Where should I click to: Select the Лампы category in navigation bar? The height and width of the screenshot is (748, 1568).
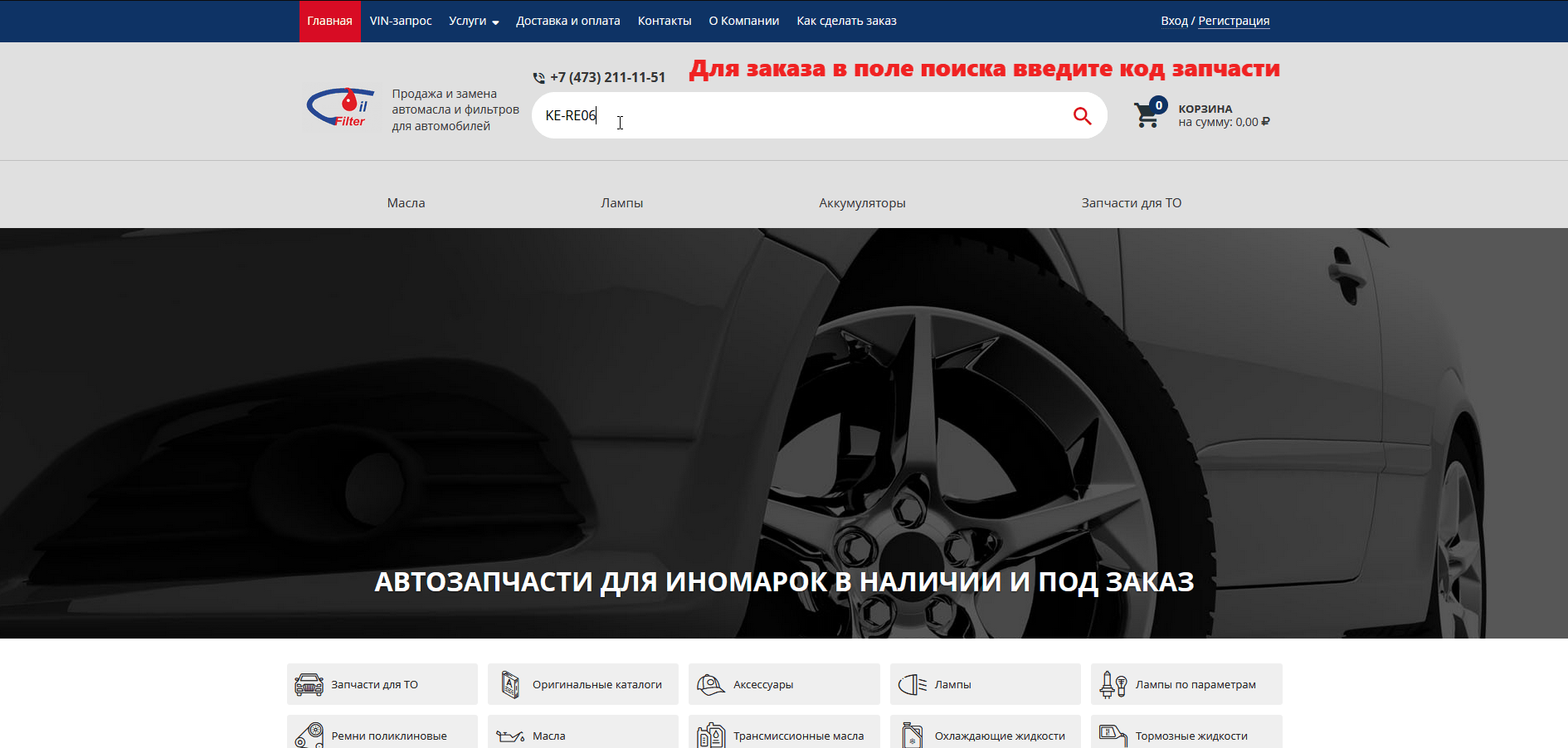click(621, 203)
